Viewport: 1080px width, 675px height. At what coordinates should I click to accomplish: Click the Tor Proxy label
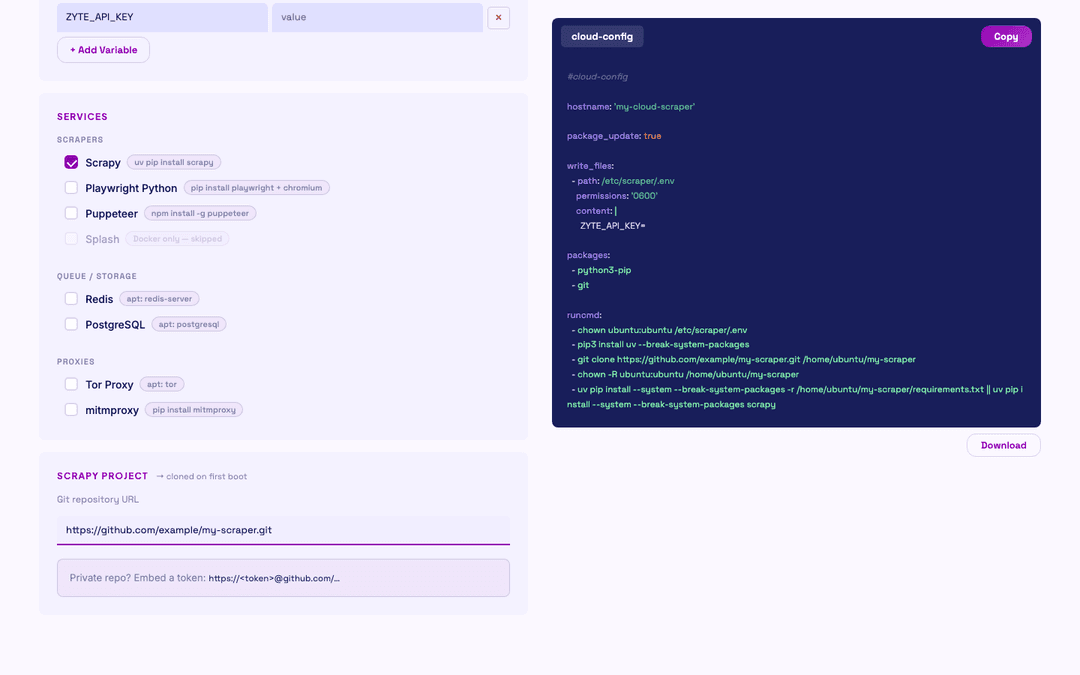(109, 384)
